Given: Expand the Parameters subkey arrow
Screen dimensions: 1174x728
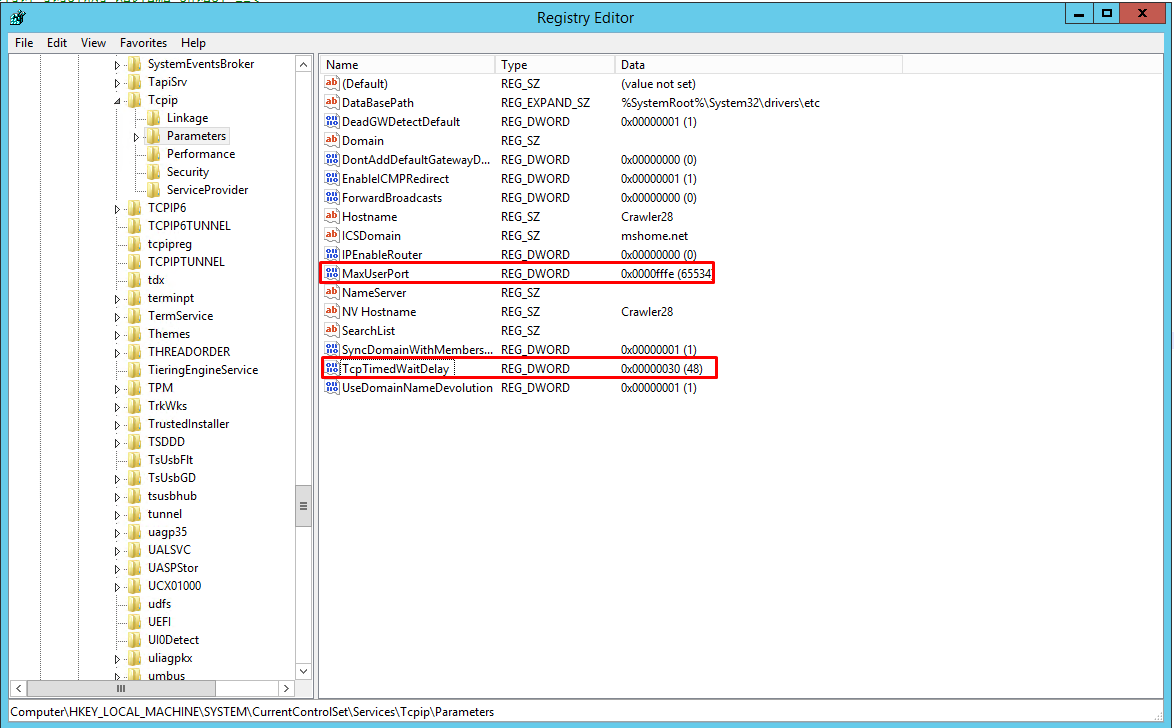Looking at the screenshot, I should click(x=136, y=137).
